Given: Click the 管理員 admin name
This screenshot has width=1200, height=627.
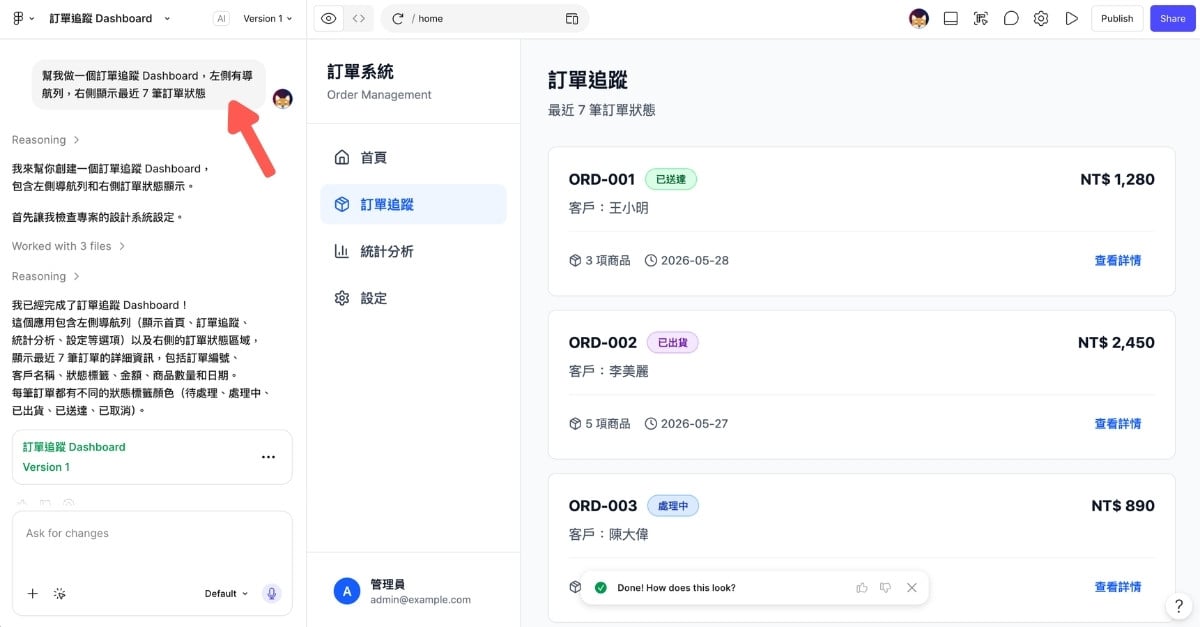Looking at the screenshot, I should pos(387,583).
